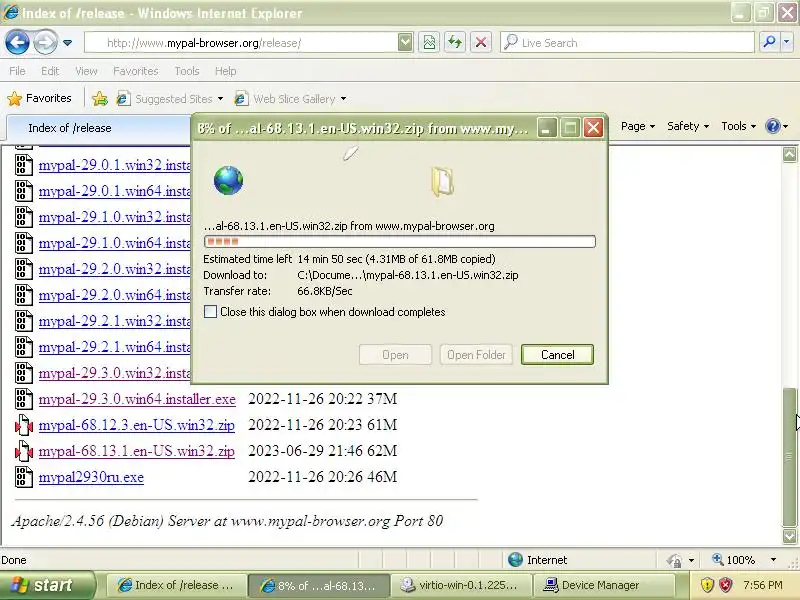Switch to Device Manager taskbar item
The width and height of the screenshot is (800, 600).
point(603,585)
